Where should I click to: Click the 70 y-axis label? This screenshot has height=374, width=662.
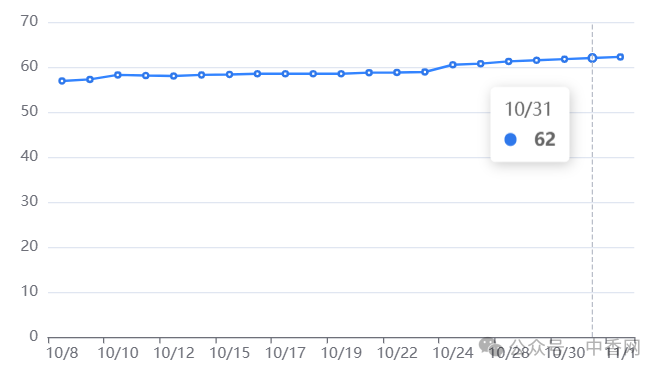[x=29, y=21]
